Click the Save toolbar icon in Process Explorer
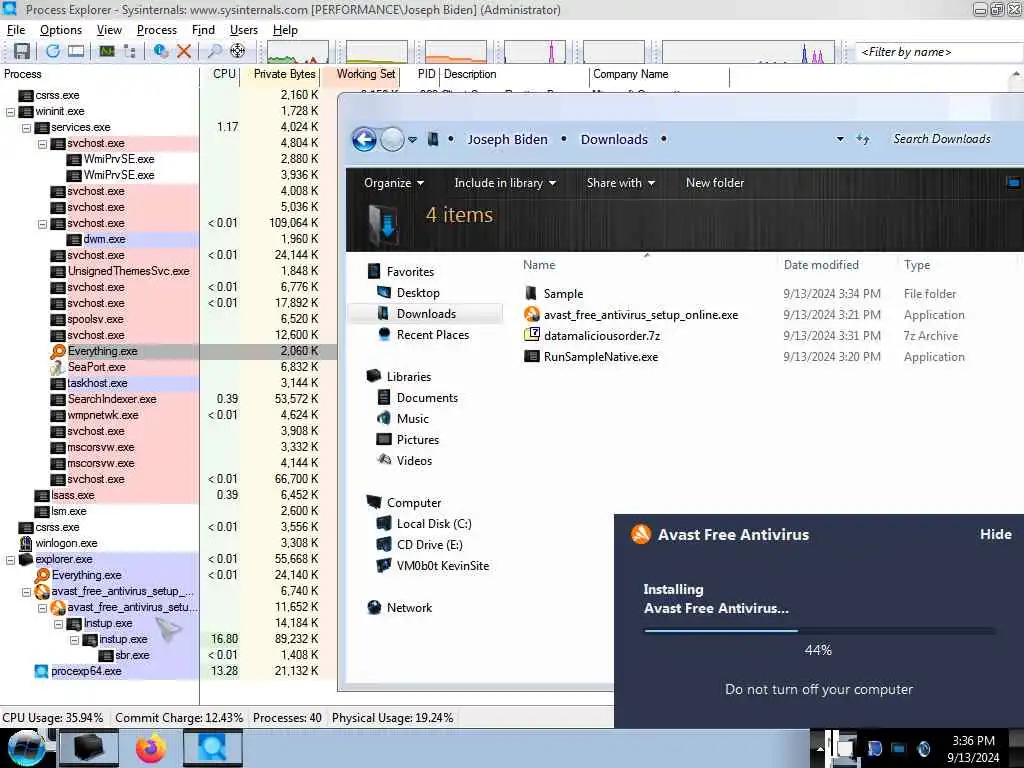This screenshot has width=1024, height=768. (22, 51)
